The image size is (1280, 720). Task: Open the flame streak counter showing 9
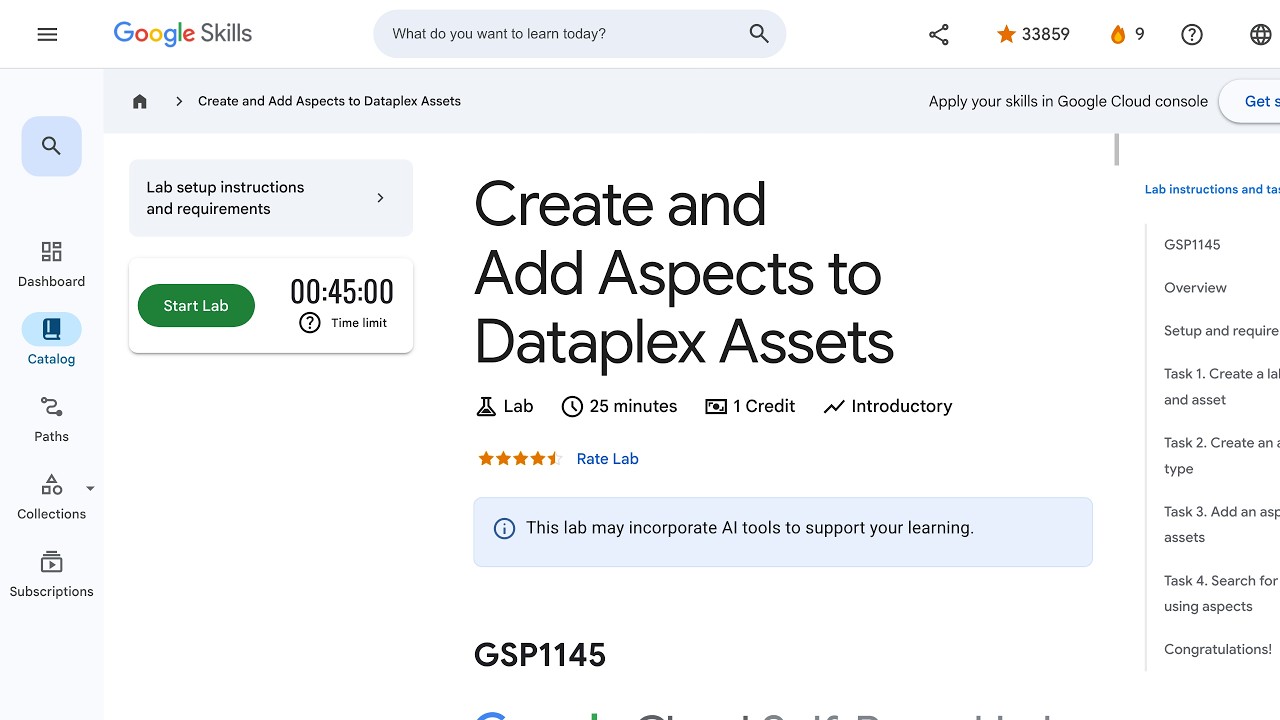point(1127,34)
